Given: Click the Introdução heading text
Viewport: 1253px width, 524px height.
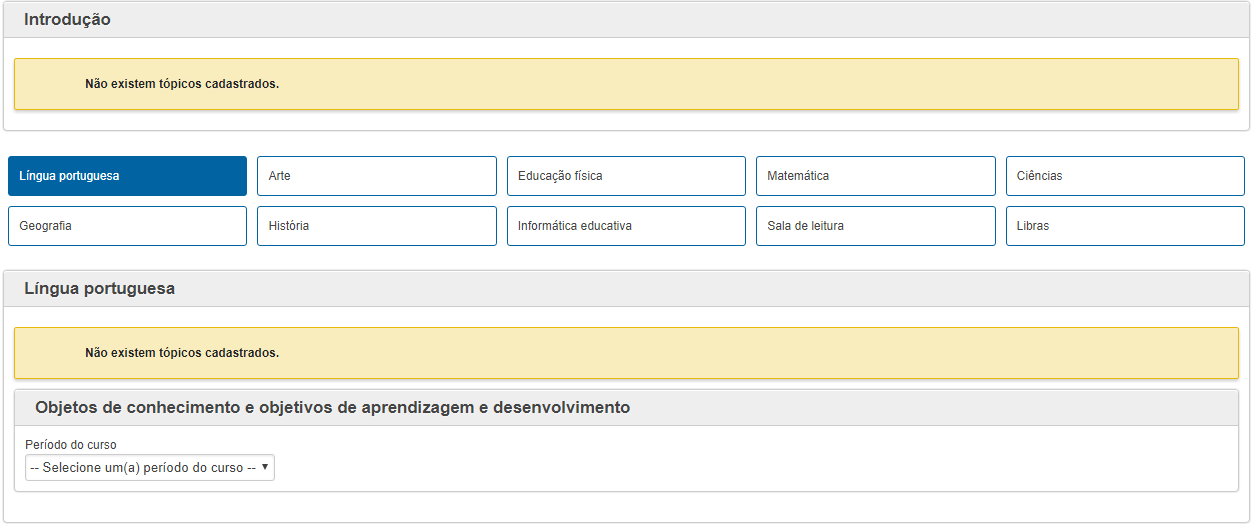Looking at the screenshot, I should point(67,20).
